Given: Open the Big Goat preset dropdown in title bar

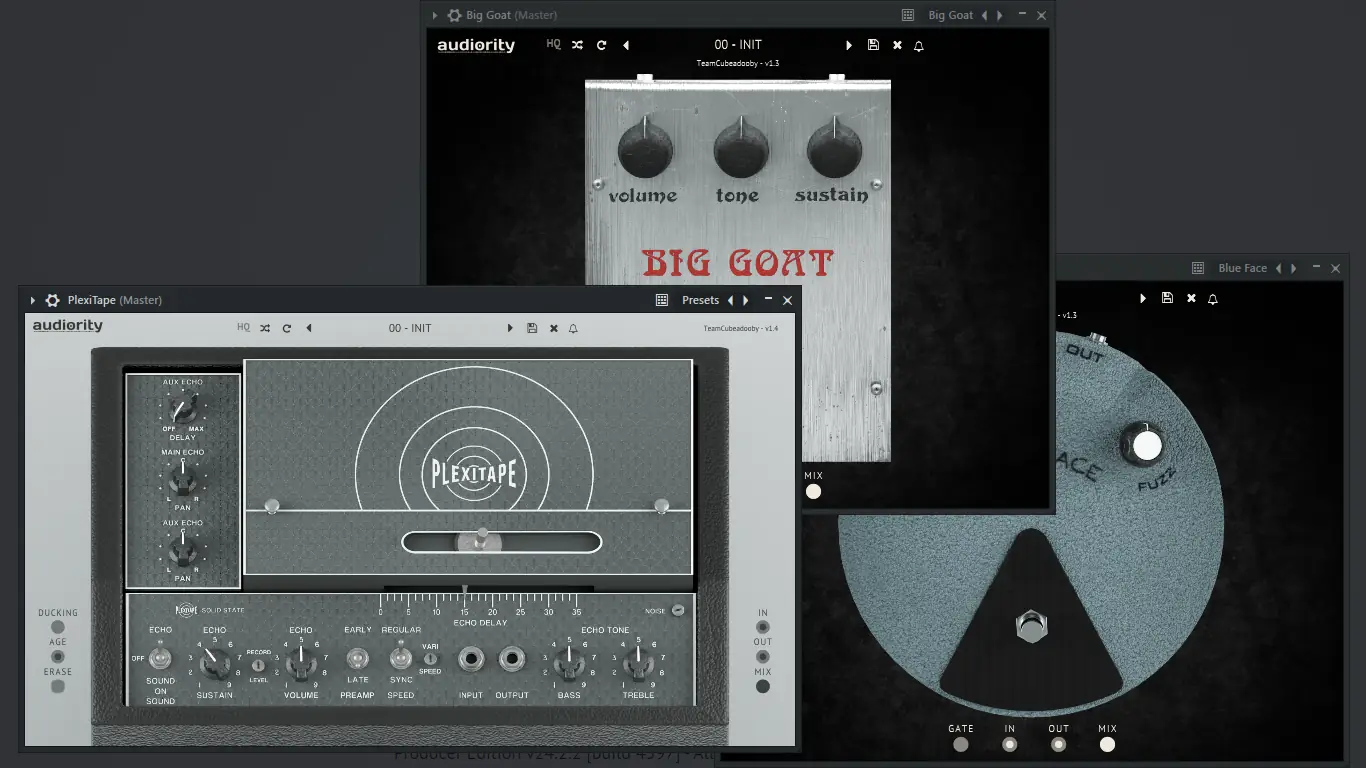Looking at the screenshot, I should point(951,15).
